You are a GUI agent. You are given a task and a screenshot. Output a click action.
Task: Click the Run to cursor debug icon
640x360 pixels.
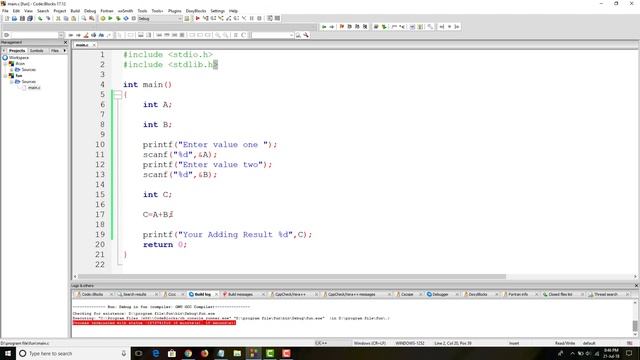click(x=205, y=18)
